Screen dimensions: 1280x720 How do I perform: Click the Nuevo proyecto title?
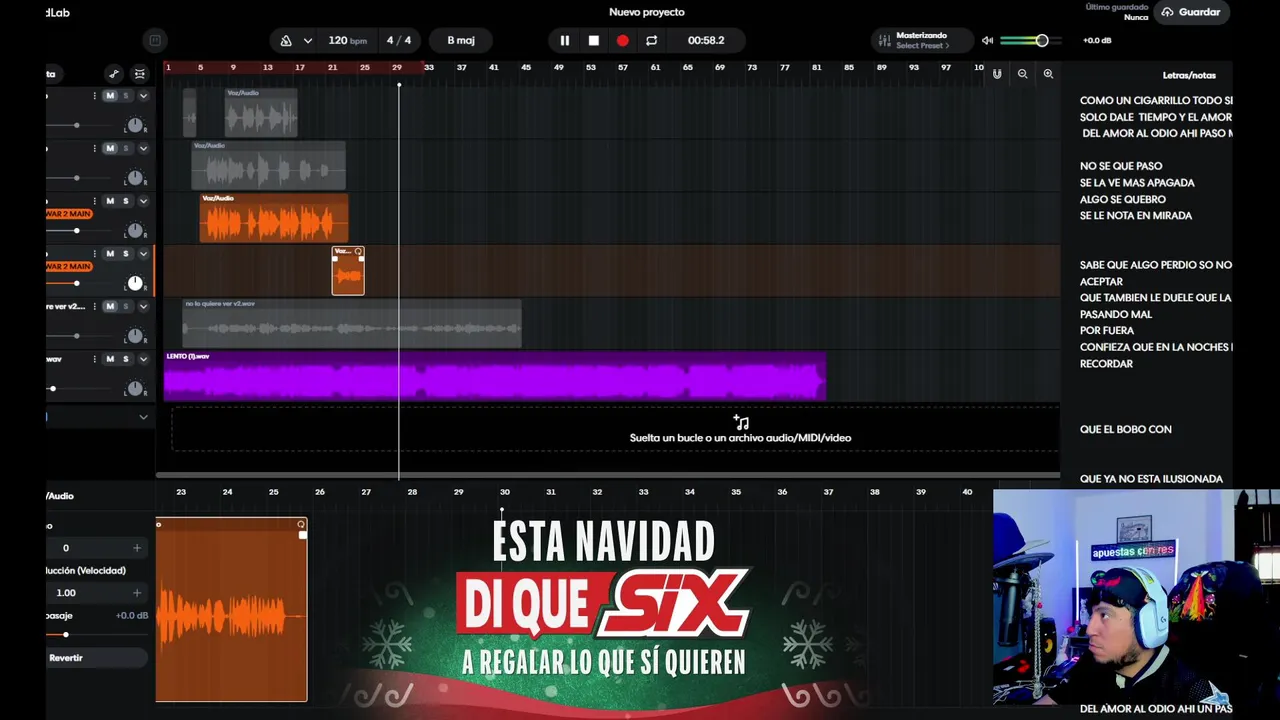coord(647,12)
